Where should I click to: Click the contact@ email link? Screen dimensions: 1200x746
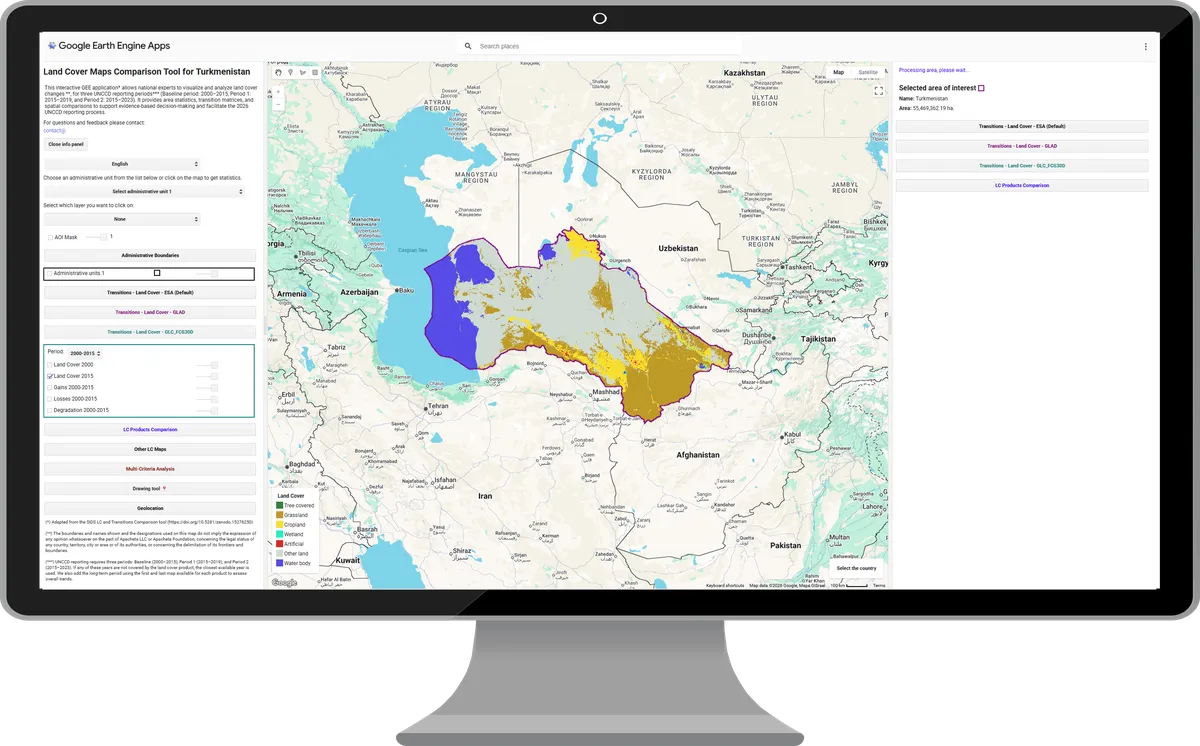click(x=54, y=130)
